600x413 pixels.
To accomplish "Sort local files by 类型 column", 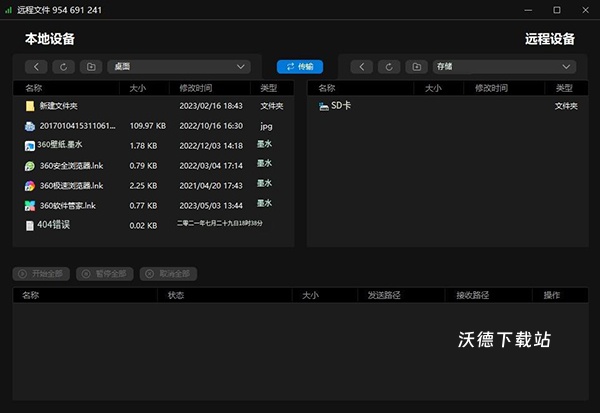I will 269,88.
